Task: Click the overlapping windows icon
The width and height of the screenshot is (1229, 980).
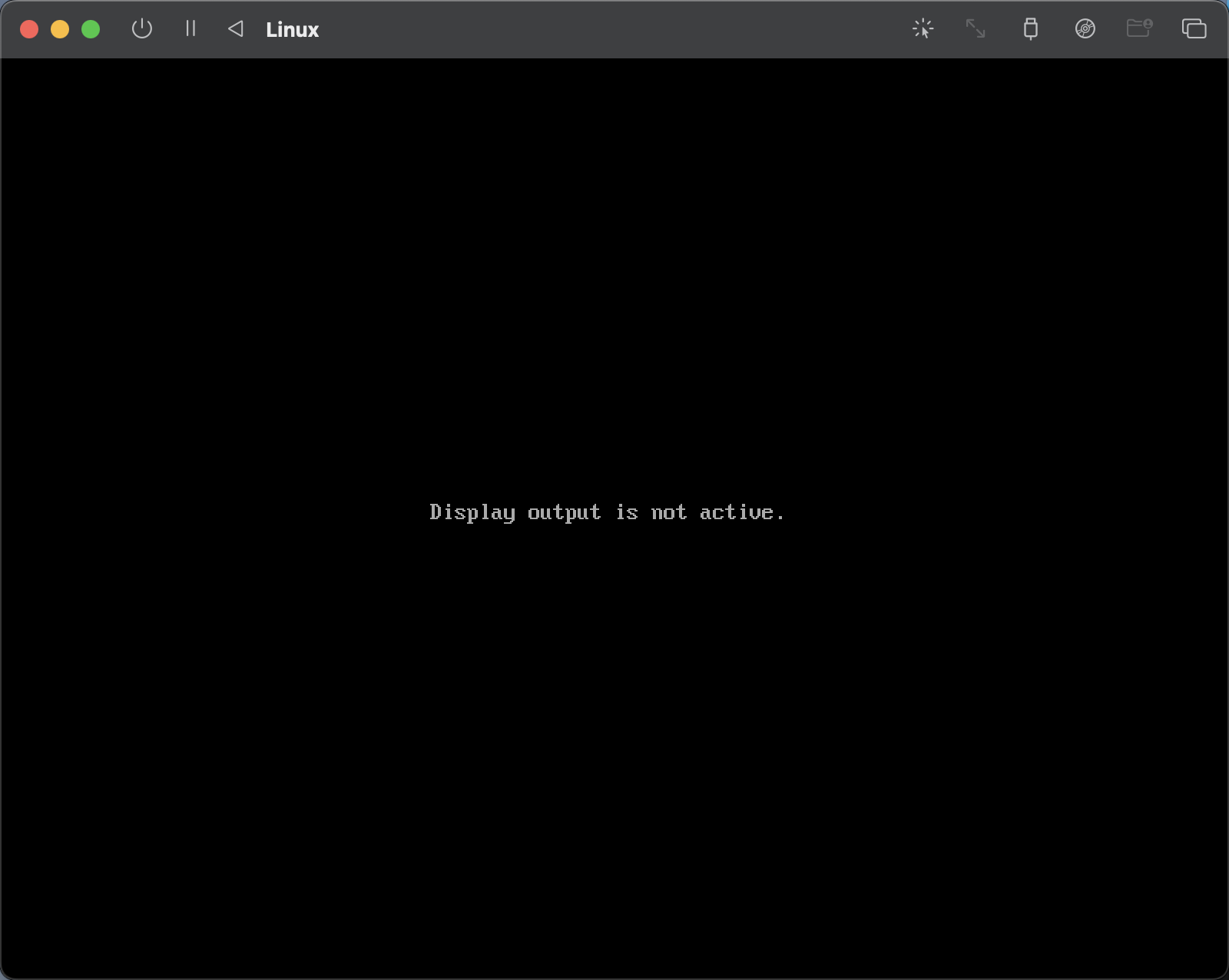Action: click(1194, 29)
